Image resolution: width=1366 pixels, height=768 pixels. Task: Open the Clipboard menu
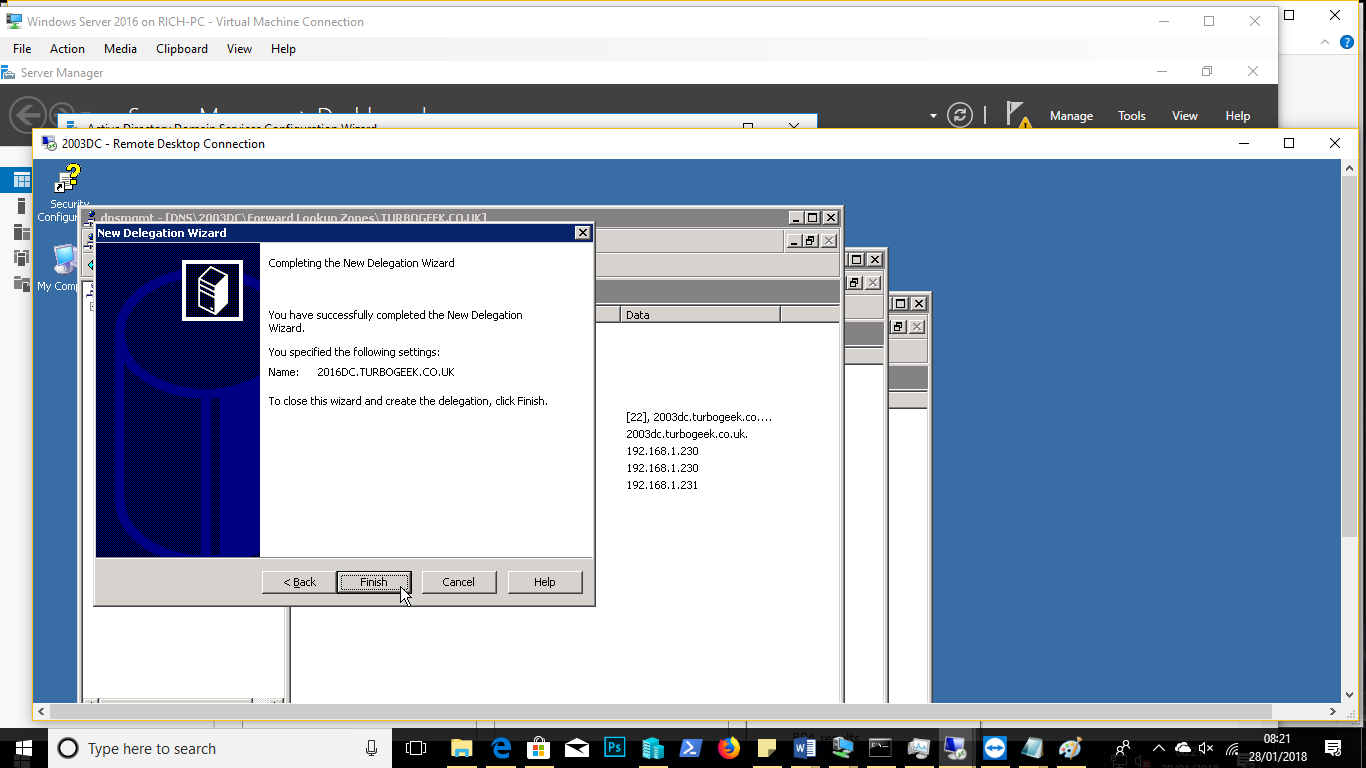coord(182,48)
